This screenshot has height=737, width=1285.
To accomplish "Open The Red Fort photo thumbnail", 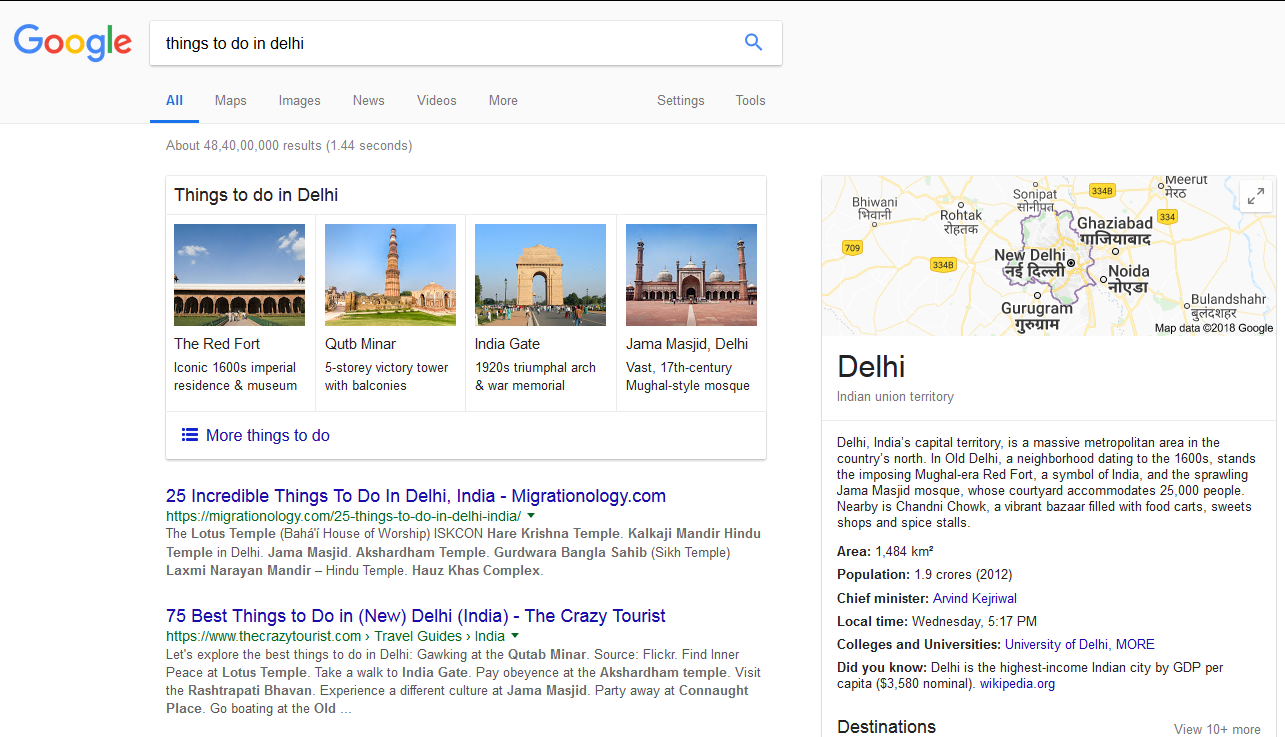I will pyautogui.click(x=239, y=275).
